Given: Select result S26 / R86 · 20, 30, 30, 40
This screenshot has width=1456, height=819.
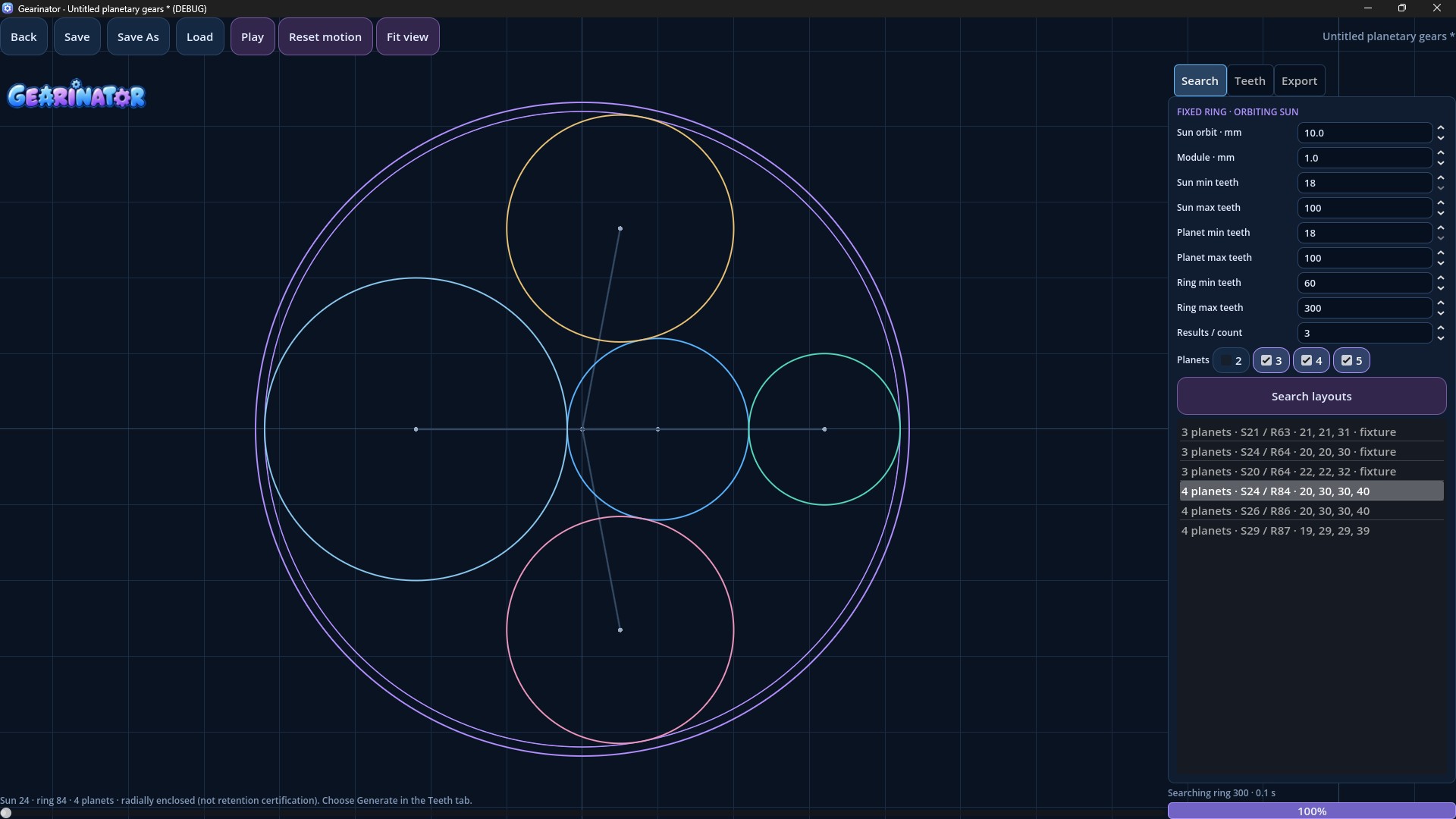Looking at the screenshot, I should 1311,511.
